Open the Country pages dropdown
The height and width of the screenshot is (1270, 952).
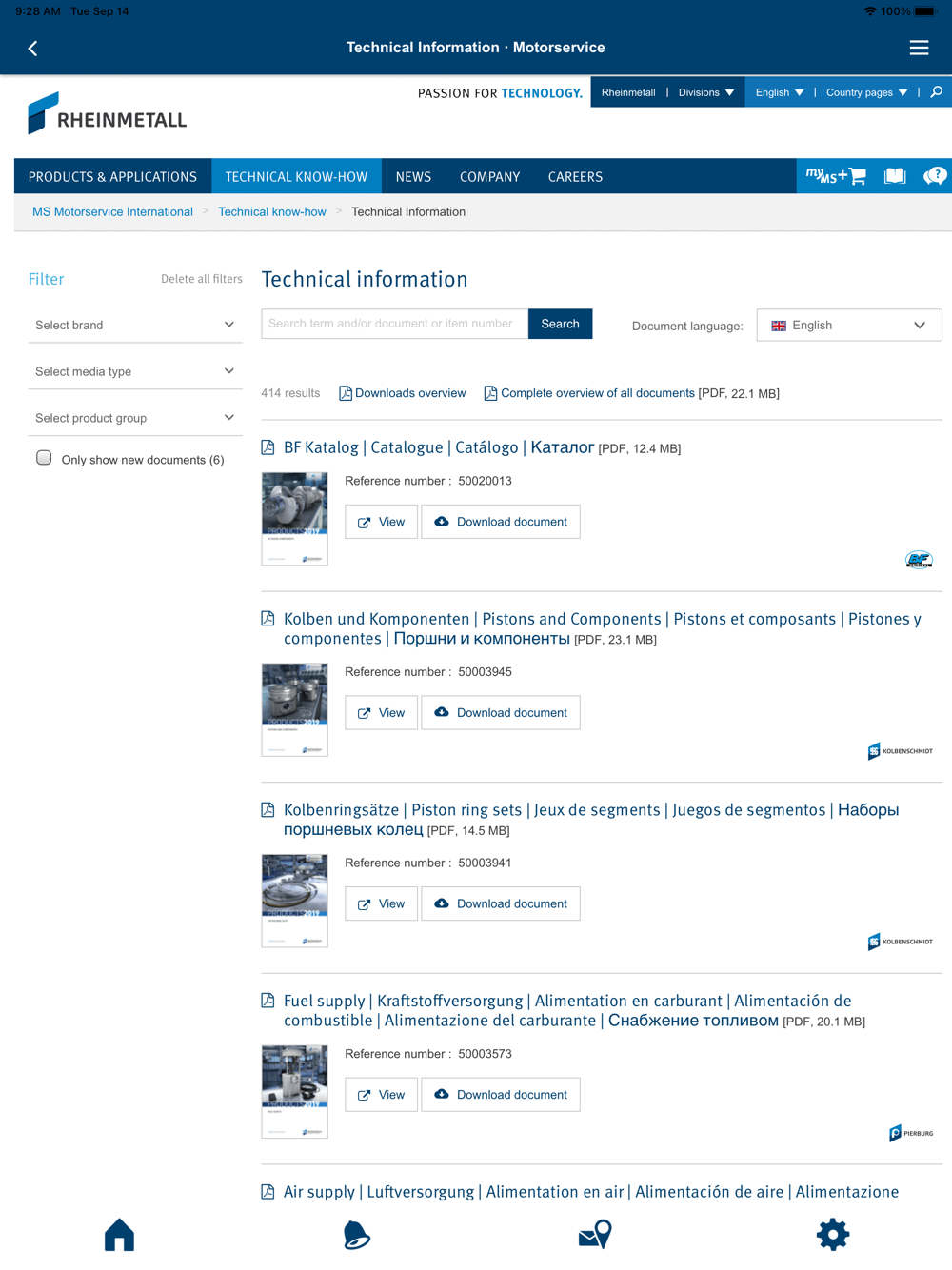coord(866,92)
